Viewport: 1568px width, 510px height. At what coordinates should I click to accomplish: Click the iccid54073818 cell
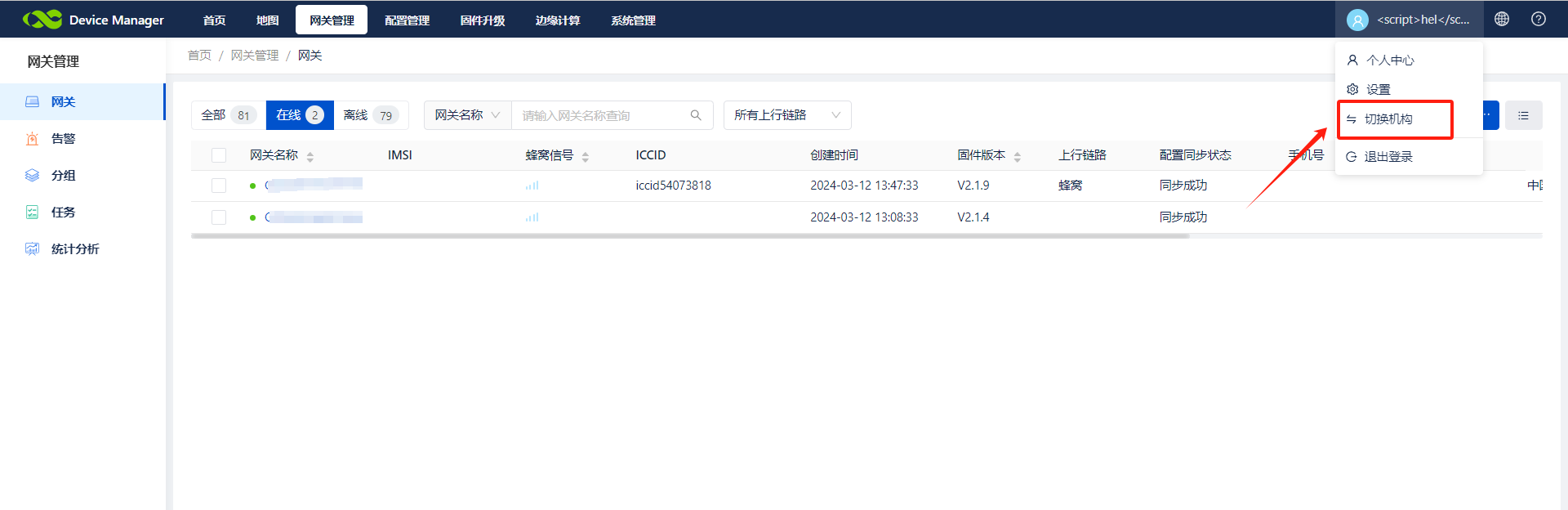tap(673, 186)
